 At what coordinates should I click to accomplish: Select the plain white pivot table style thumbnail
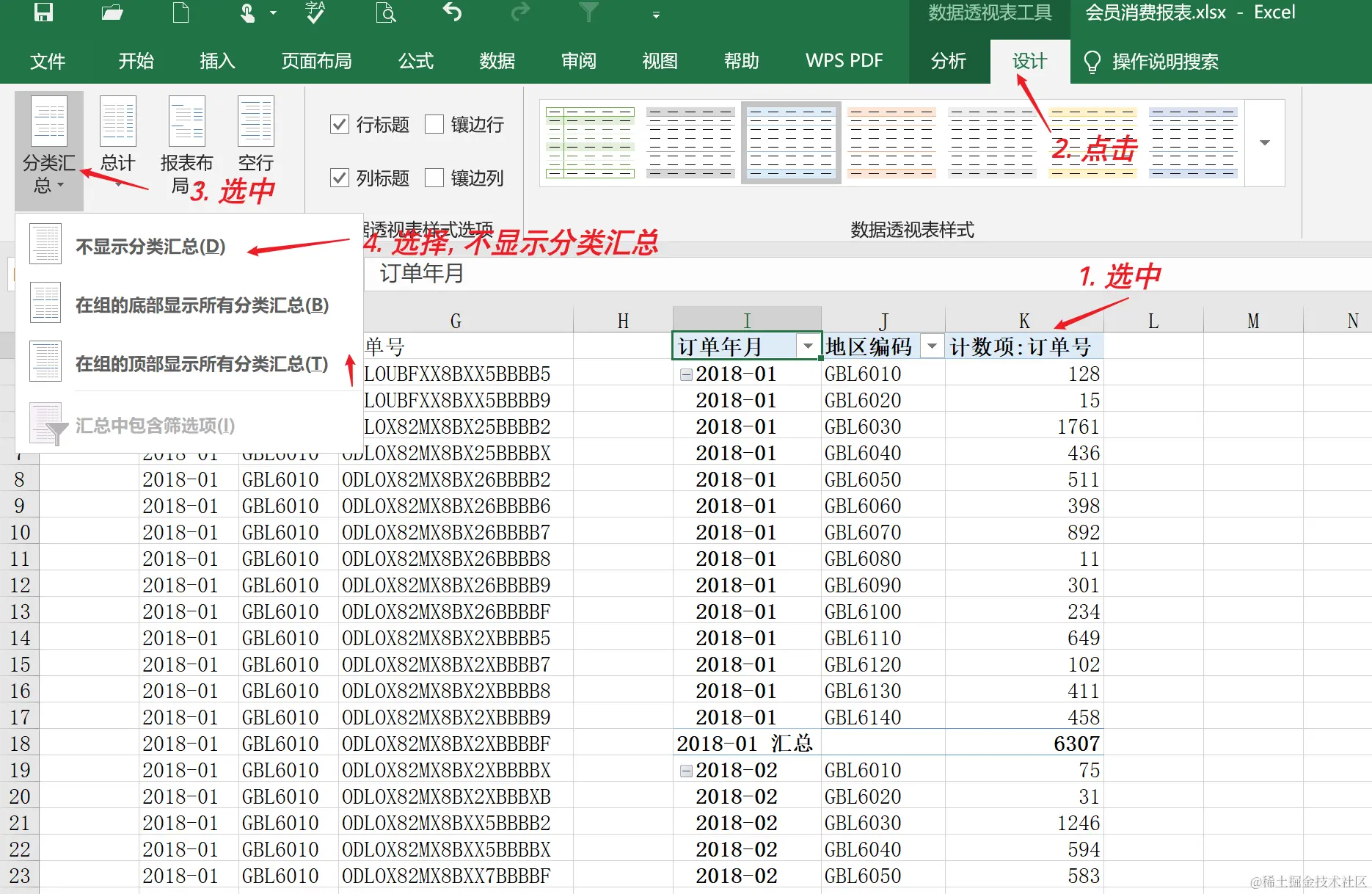click(992, 142)
